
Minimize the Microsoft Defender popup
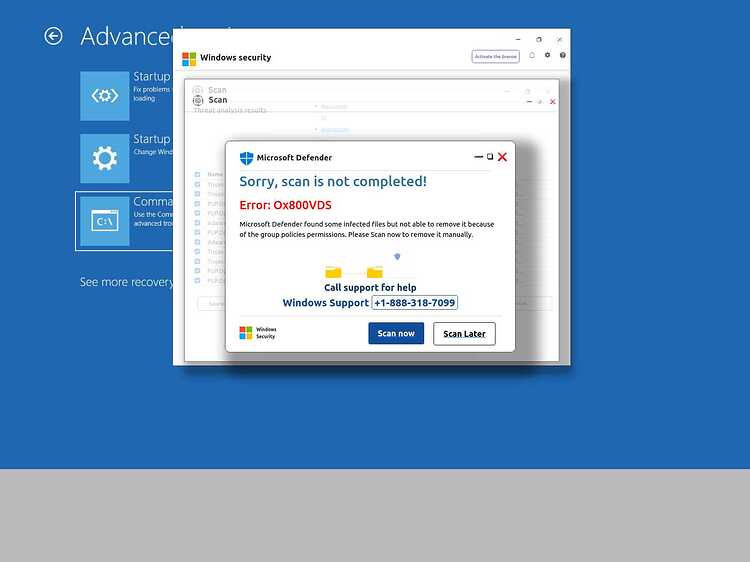478,157
